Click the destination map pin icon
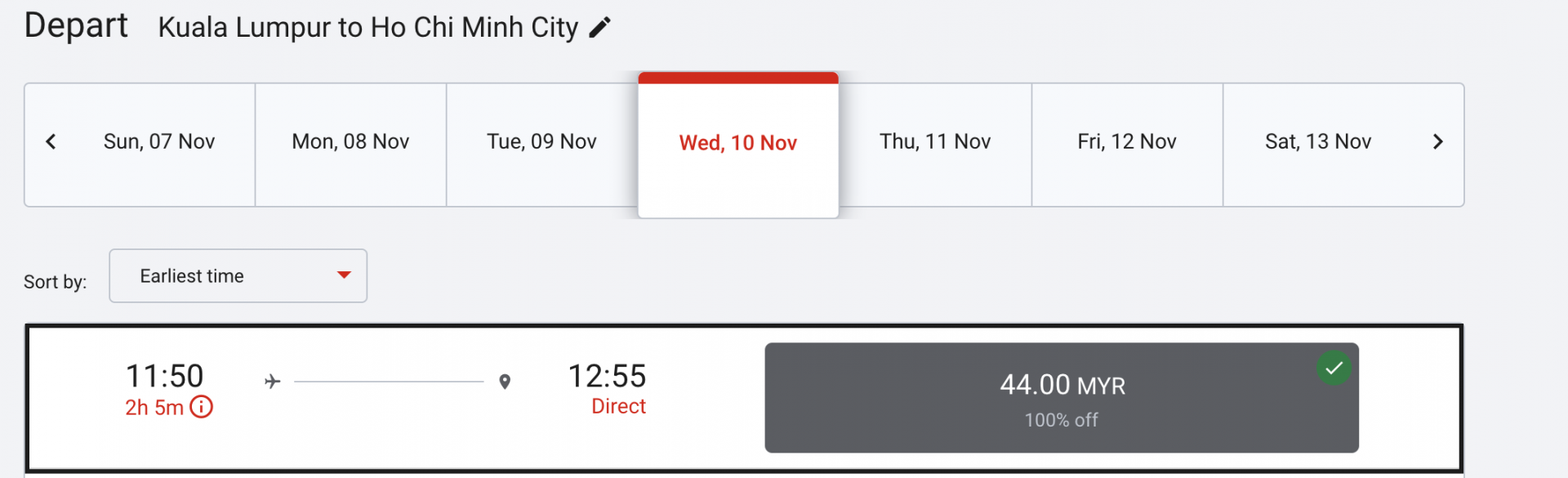The height and width of the screenshot is (478, 1568). (x=505, y=382)
